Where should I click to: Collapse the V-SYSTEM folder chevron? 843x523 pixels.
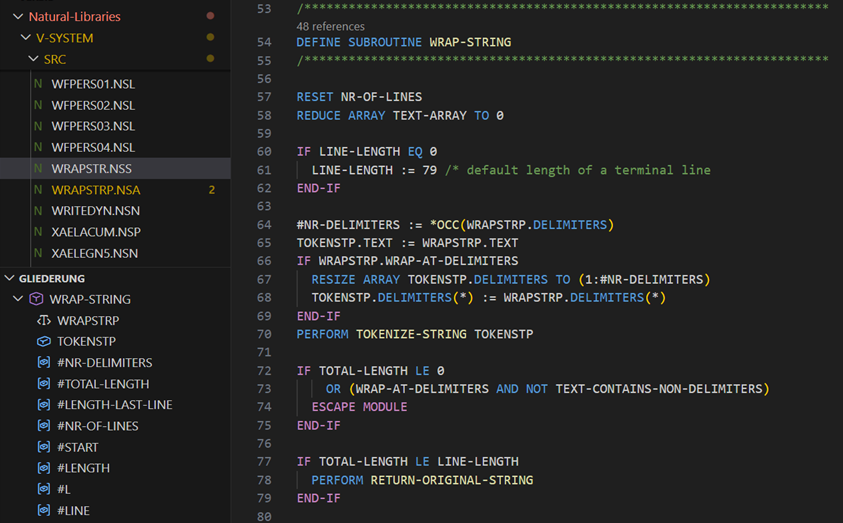coord(25,38)
